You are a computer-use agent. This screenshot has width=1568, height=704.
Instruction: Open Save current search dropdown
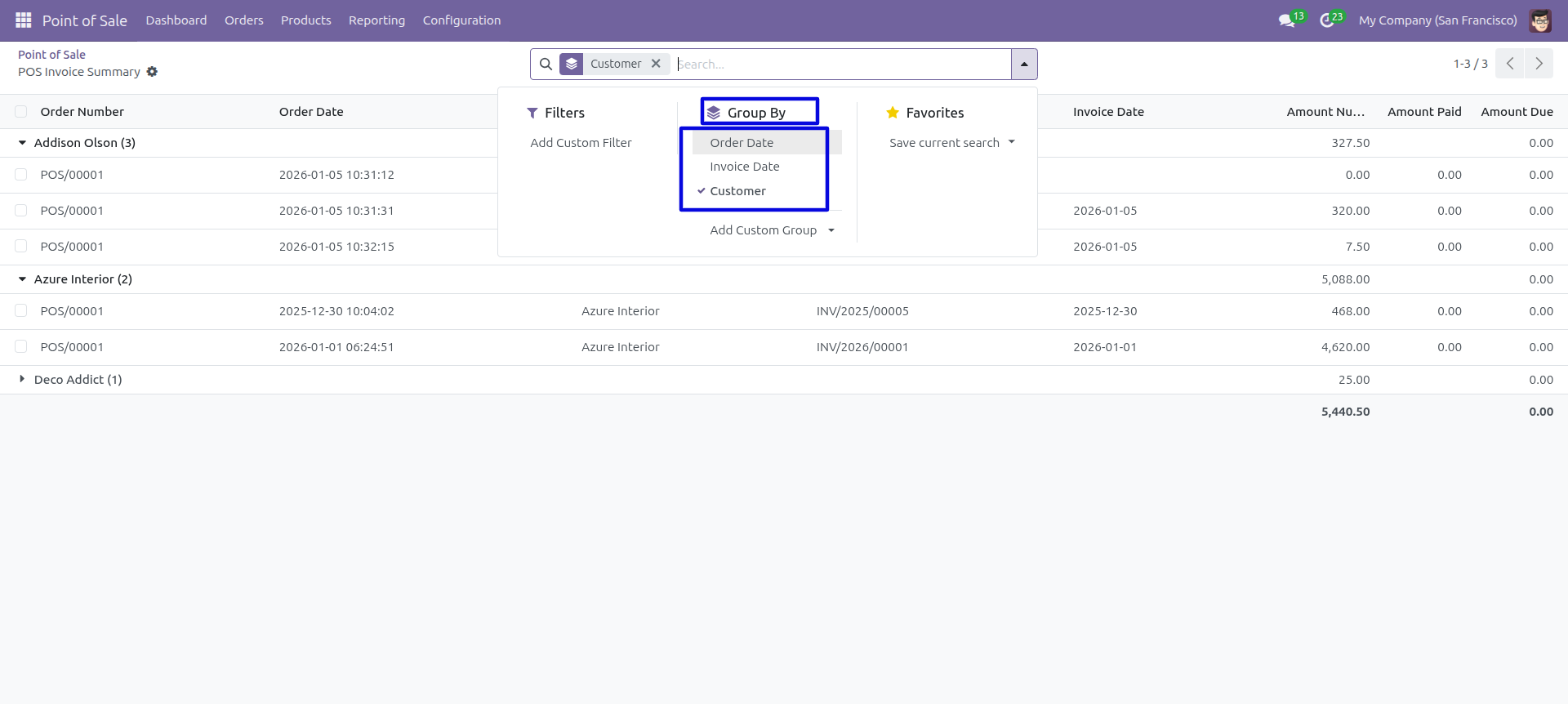952,143
